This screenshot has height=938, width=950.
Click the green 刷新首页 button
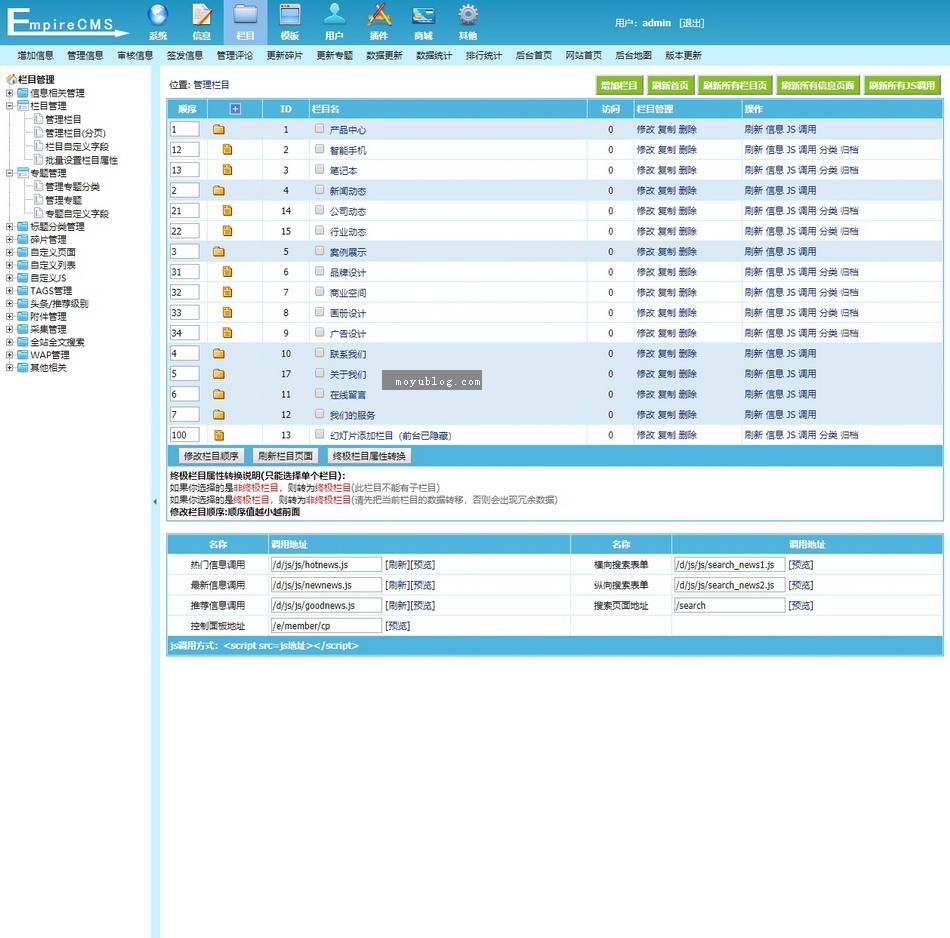pyautogui.click(x=670, y=85)
